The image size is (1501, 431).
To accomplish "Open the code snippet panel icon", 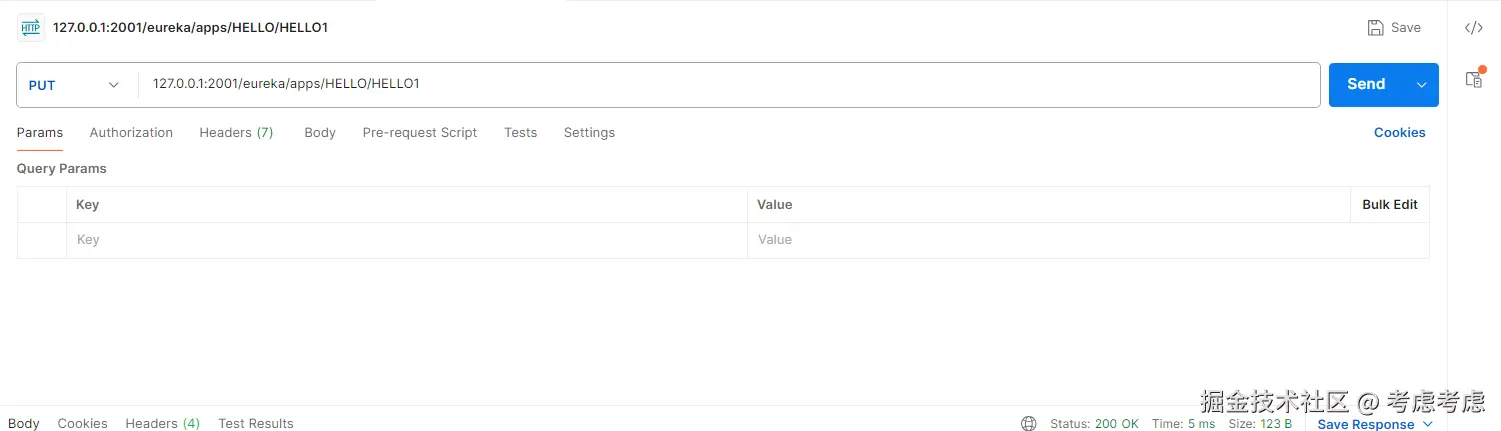I will [1473, 28].
